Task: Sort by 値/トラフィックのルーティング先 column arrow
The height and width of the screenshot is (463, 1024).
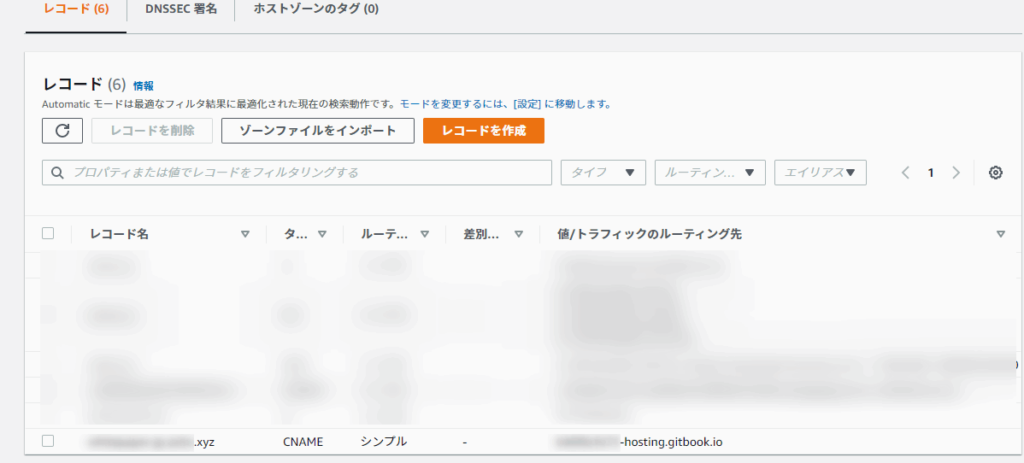Action: [1000, 234]
